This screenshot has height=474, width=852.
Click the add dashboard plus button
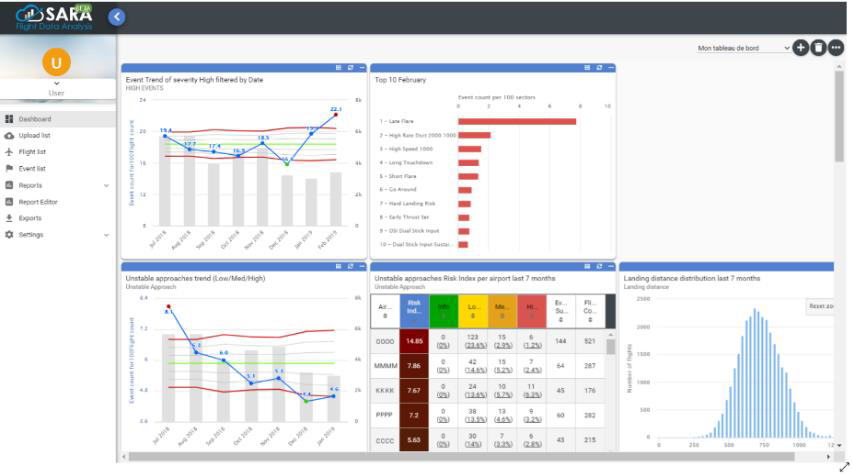pyautogui.click(x=800, y=47)
